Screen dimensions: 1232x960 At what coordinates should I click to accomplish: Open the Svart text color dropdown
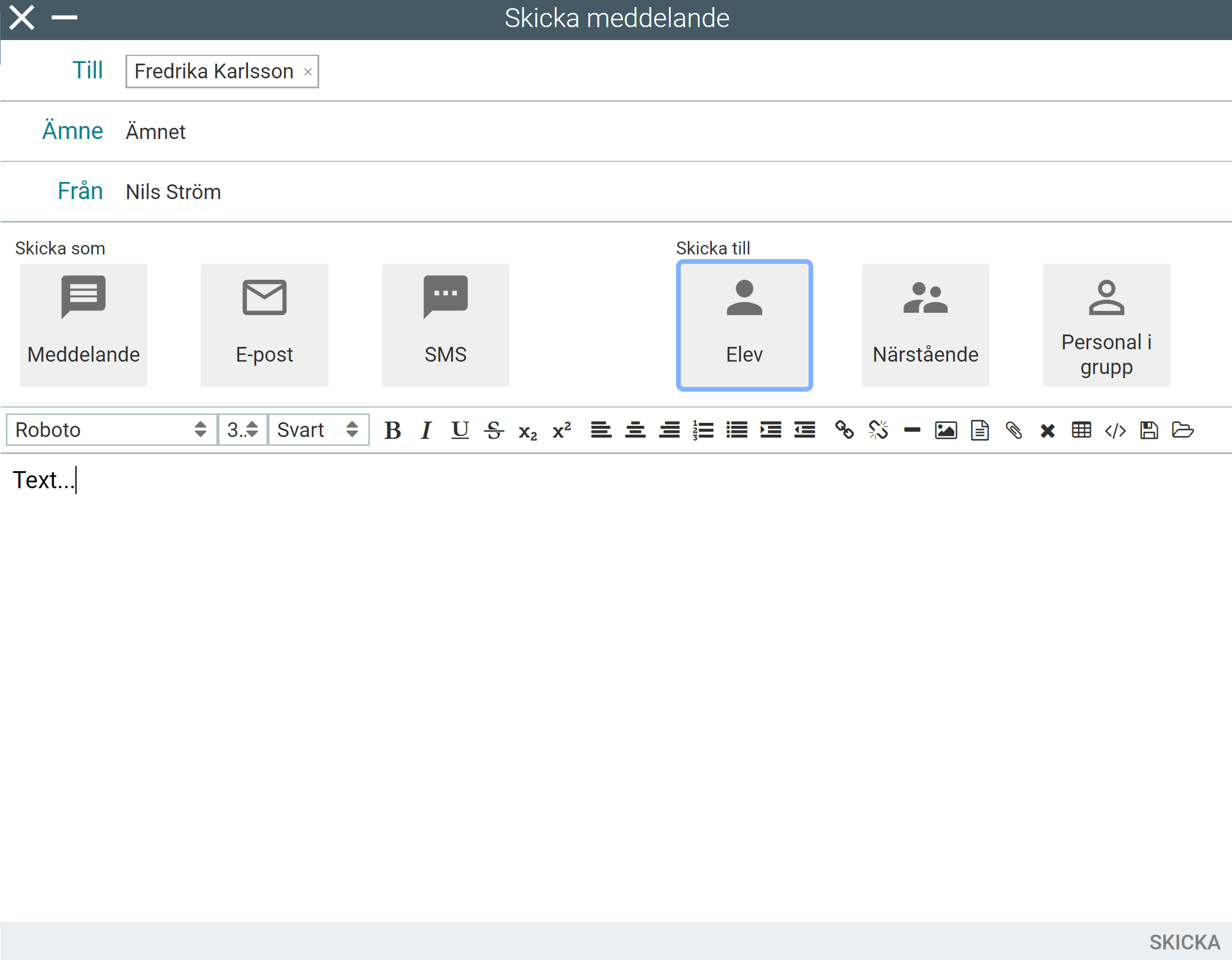319,430
